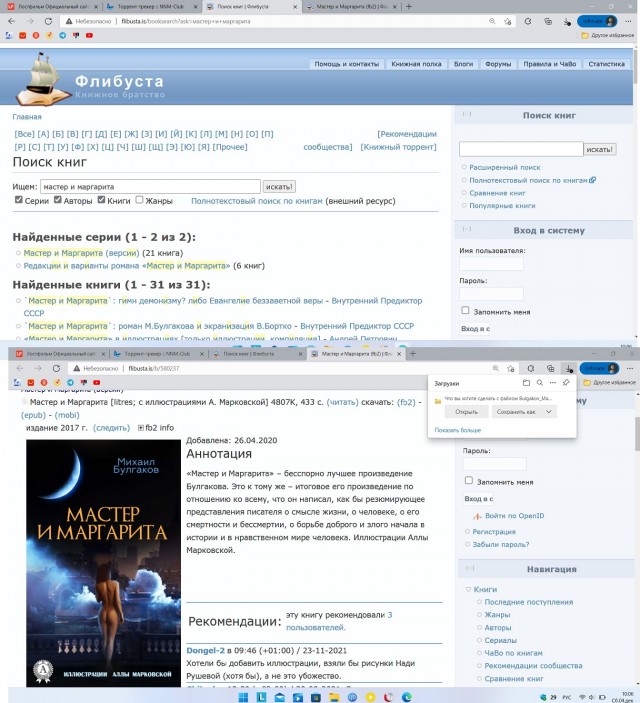Viewport: 640px width, 703px height.
Task: Uncheck the Книги checkbox
Action: [x=101, y=200]
